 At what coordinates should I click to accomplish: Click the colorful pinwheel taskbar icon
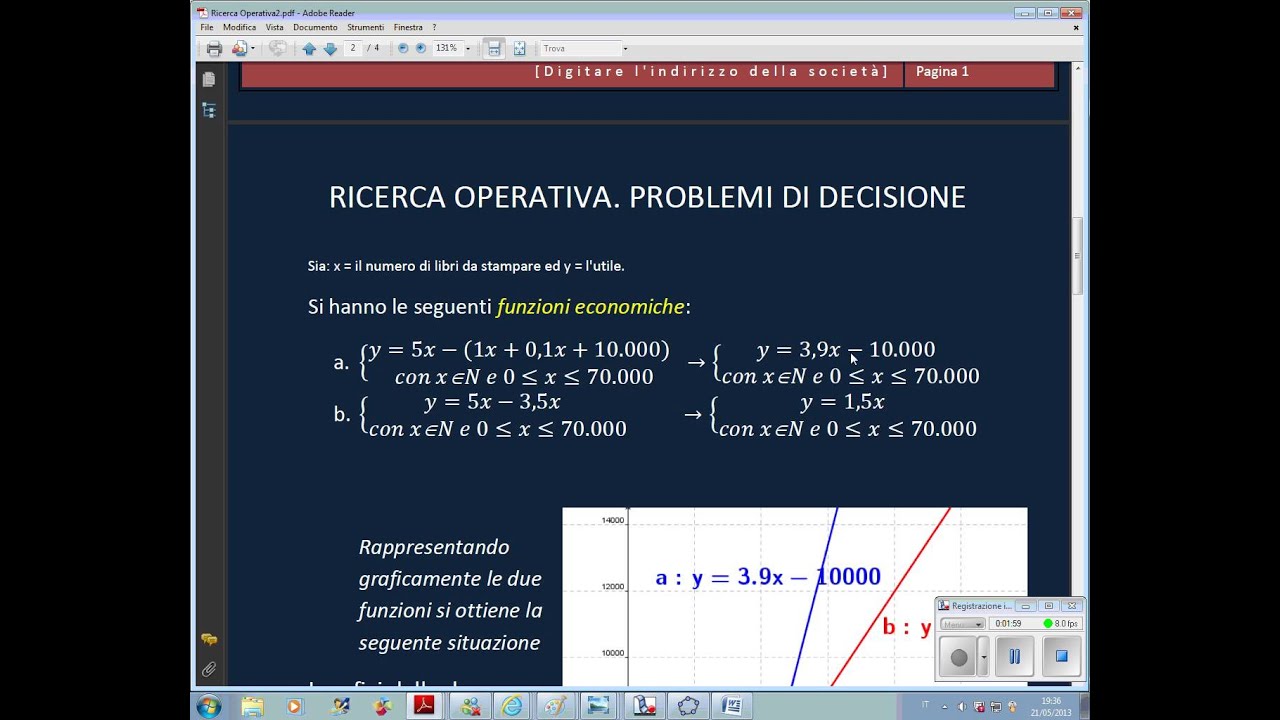(382, 706)
